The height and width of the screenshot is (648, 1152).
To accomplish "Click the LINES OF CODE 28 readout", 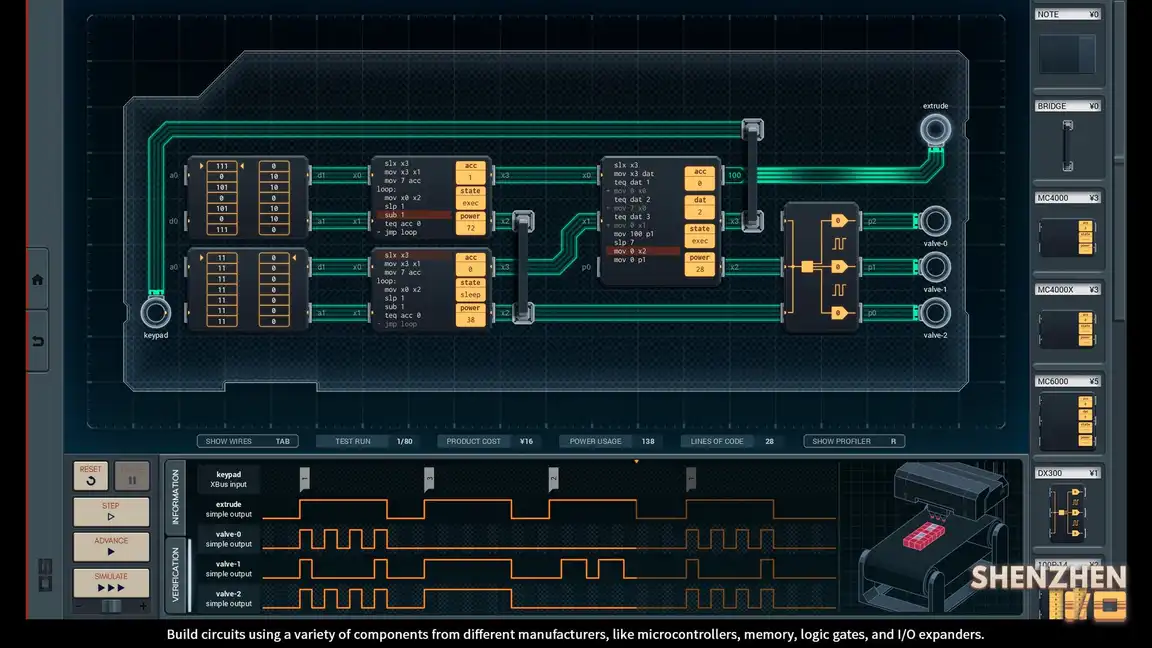I will [732, 442].
